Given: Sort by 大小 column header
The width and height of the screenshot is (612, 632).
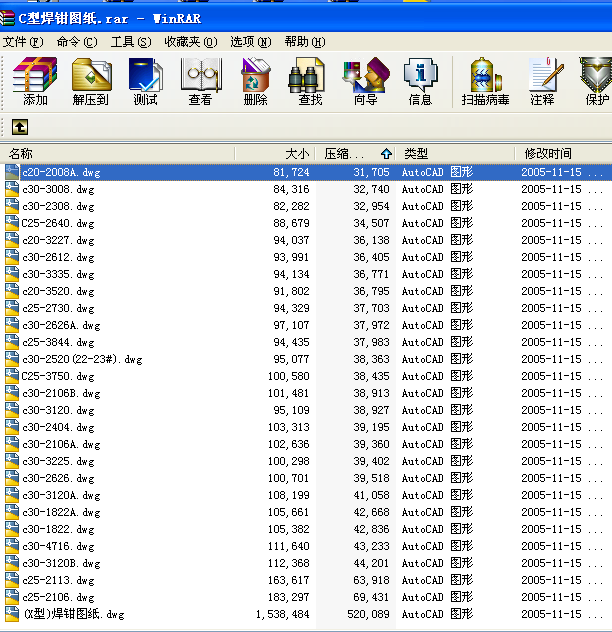Looking at the screenshot, I should 275,154.
